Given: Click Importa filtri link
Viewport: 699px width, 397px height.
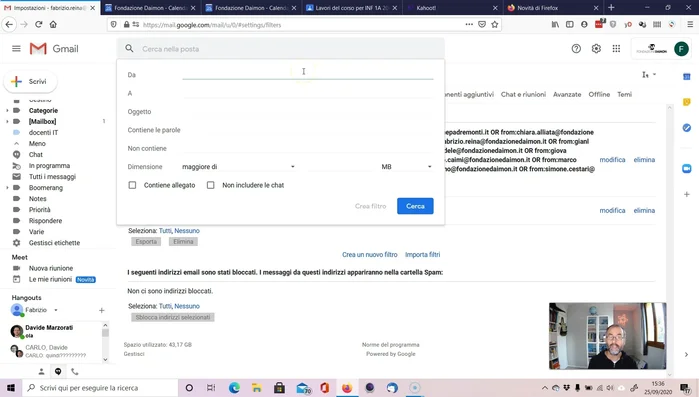Looking at the screenshot, I should (x=422, y=254).
